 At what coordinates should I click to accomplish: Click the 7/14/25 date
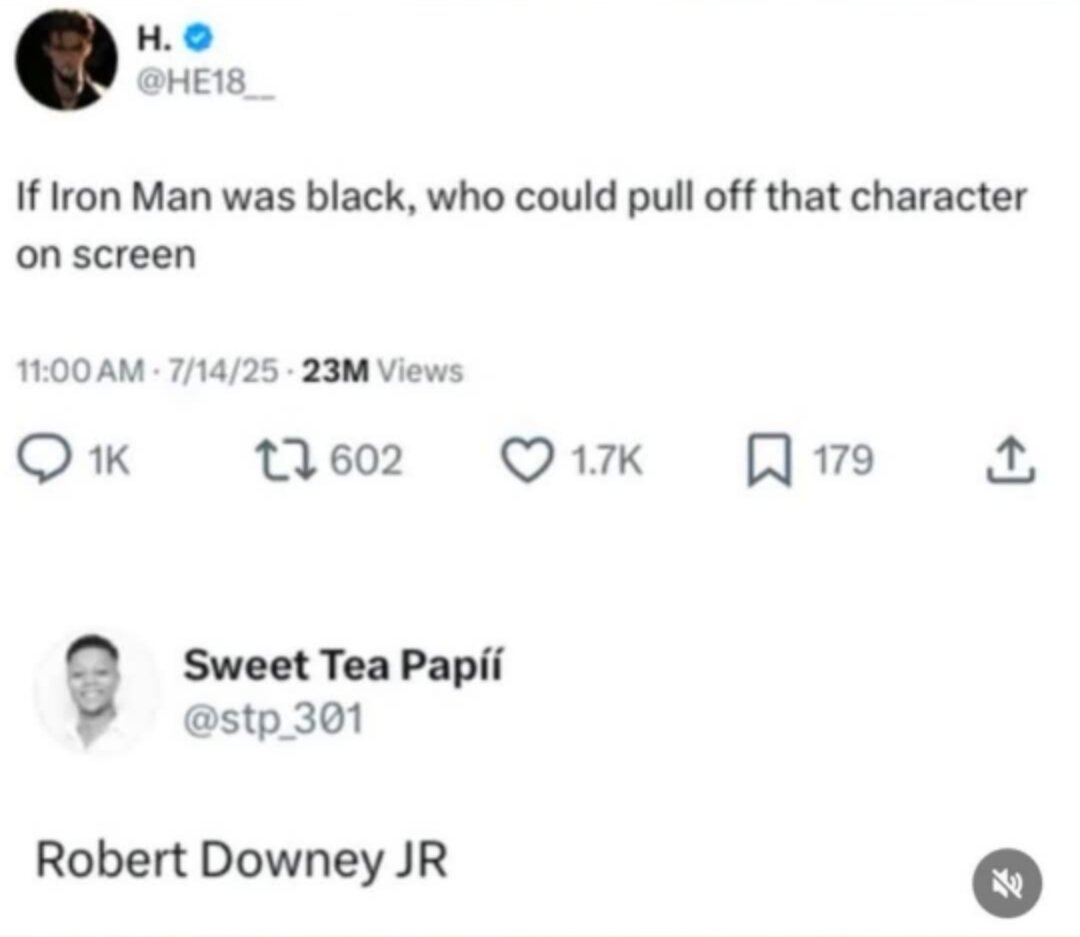(224, 371)
